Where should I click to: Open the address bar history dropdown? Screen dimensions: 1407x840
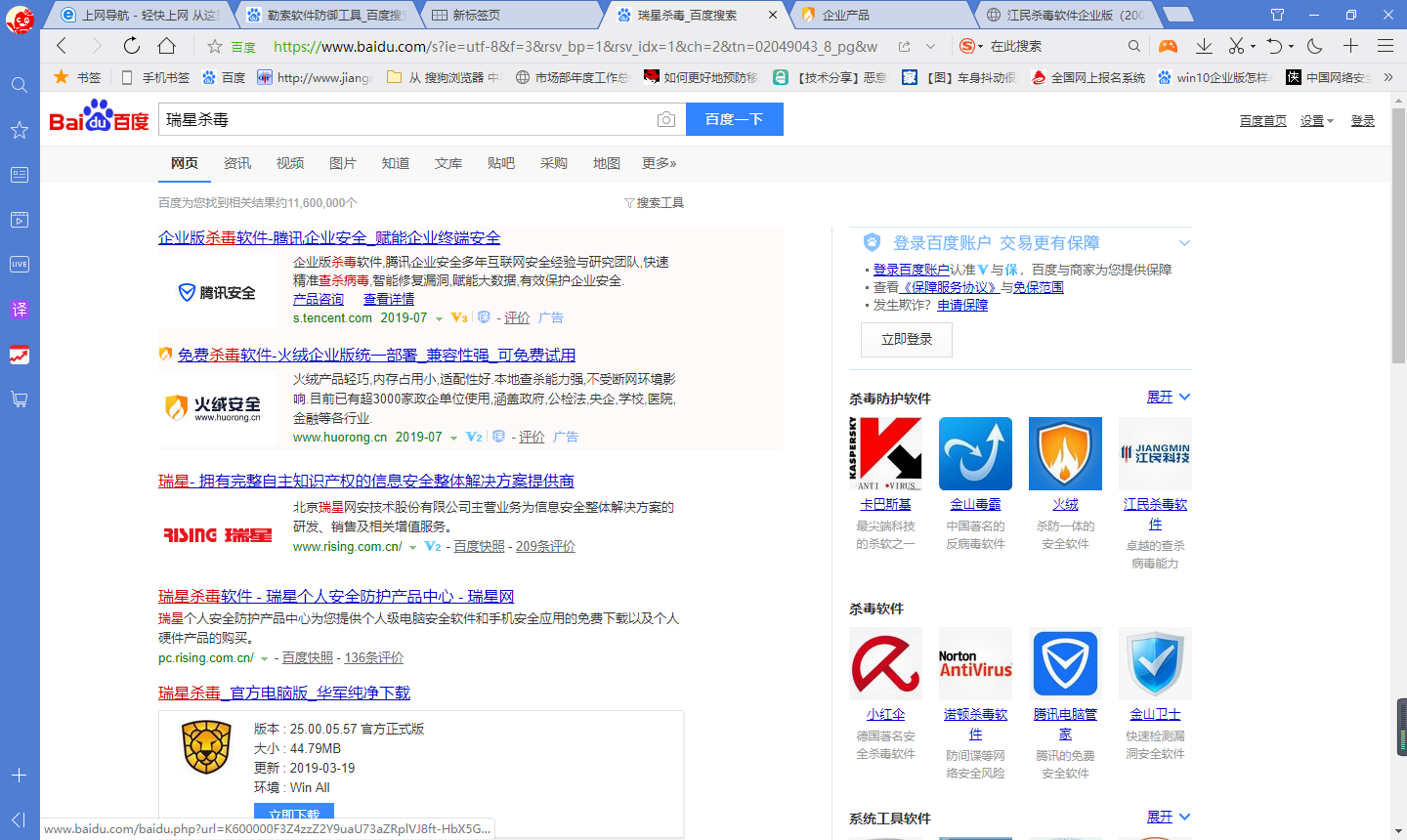(x=930, y=46)
